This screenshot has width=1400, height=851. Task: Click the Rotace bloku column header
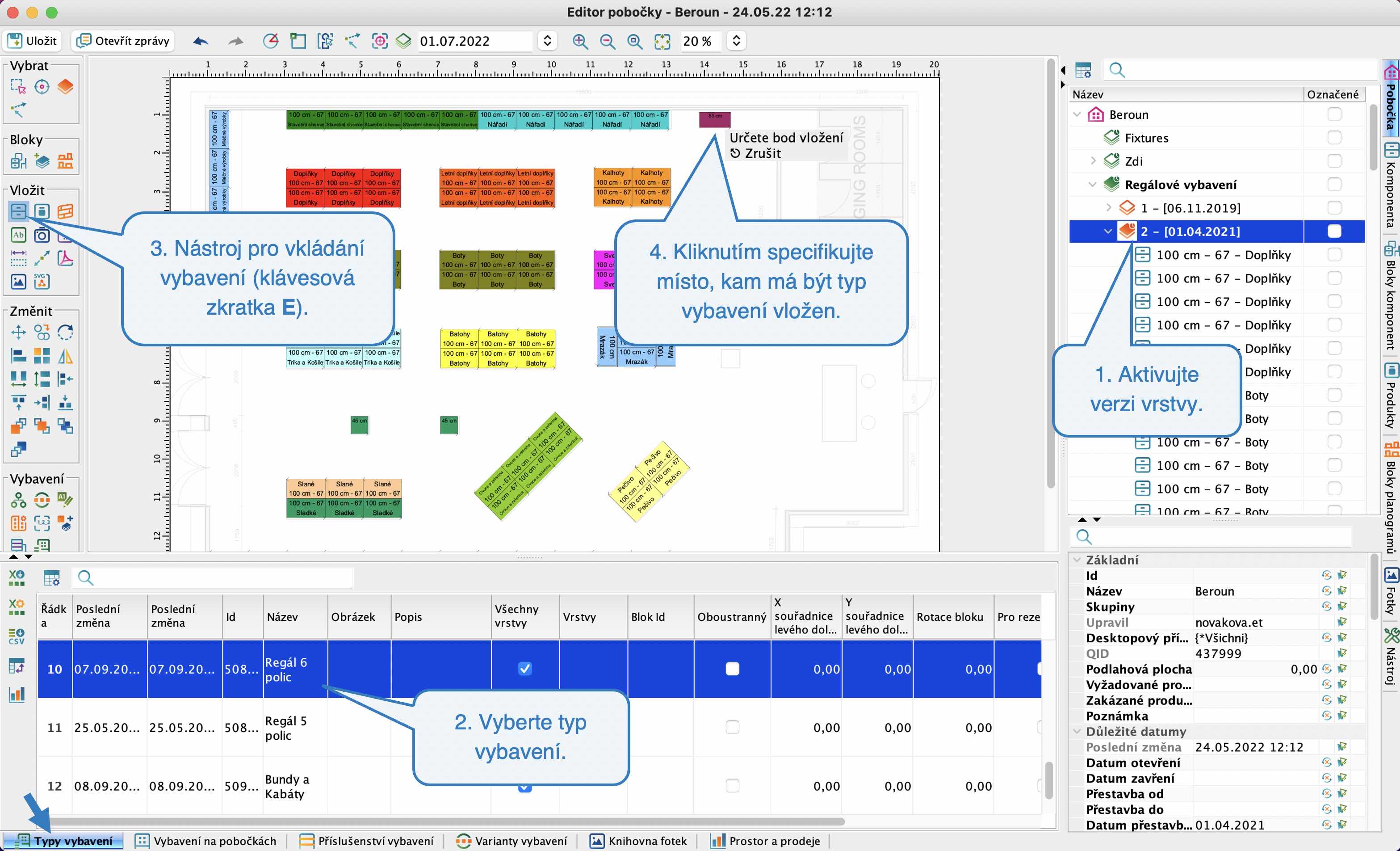pos(953,617)
